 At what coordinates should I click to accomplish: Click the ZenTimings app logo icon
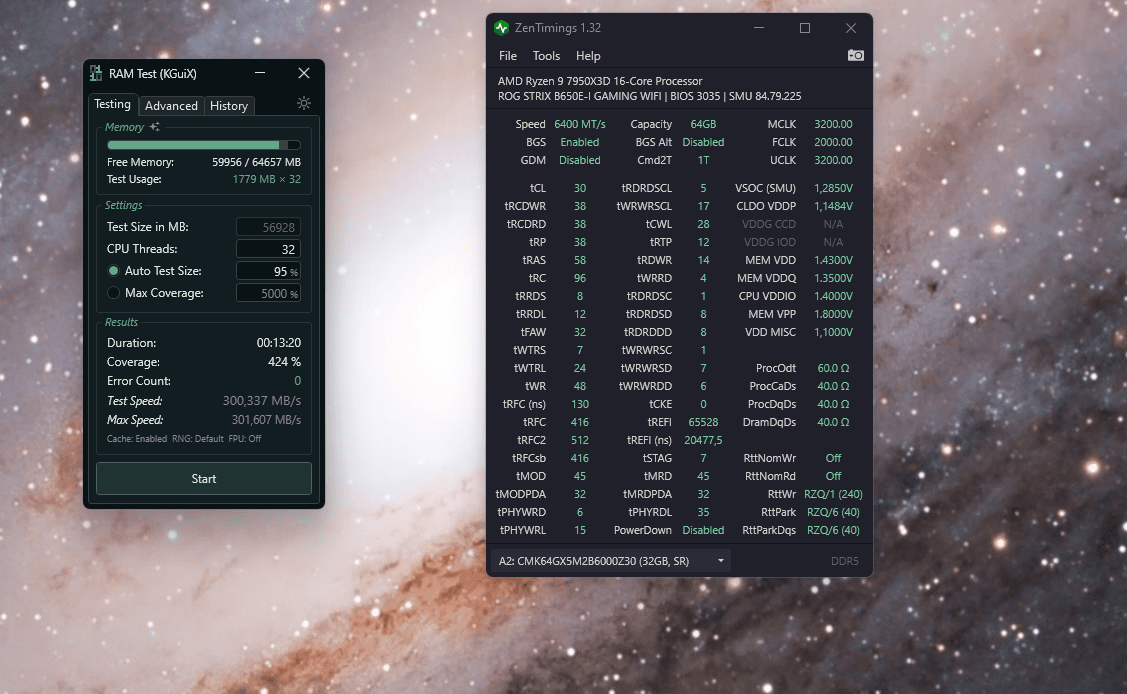pos(502,28)
